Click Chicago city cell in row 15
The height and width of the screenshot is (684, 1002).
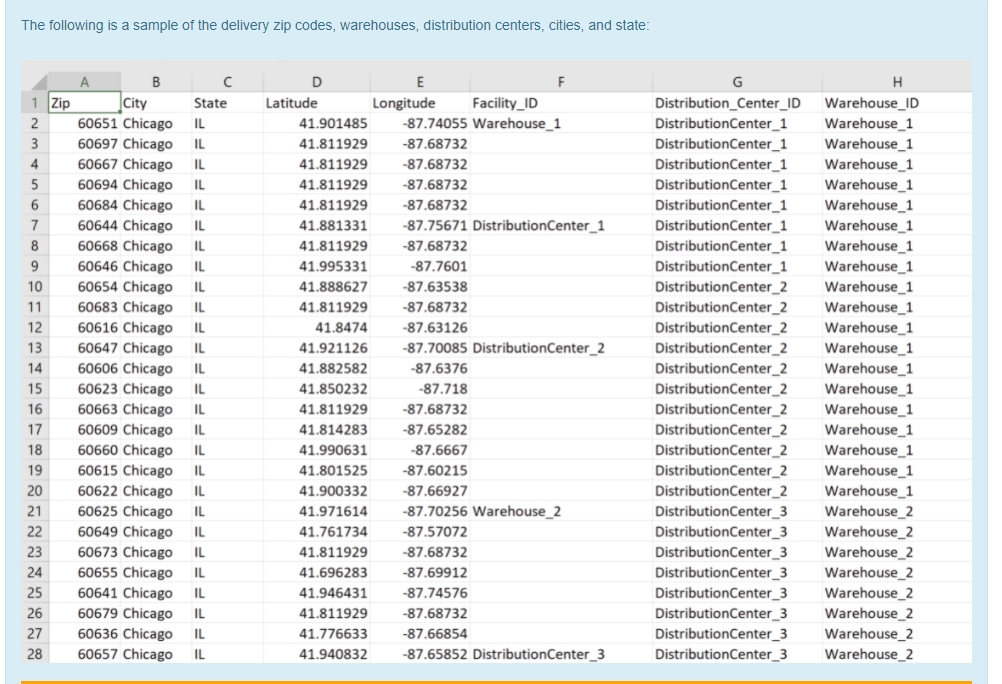click(x=156, y=389)
